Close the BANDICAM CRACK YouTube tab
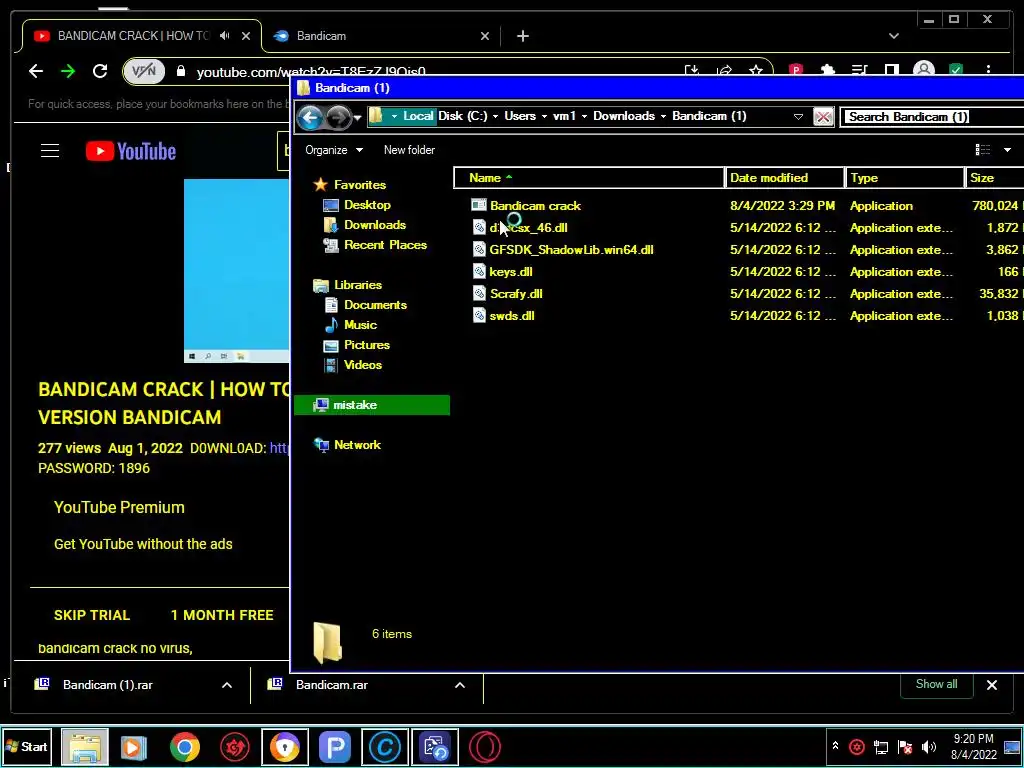 point(246,36)
